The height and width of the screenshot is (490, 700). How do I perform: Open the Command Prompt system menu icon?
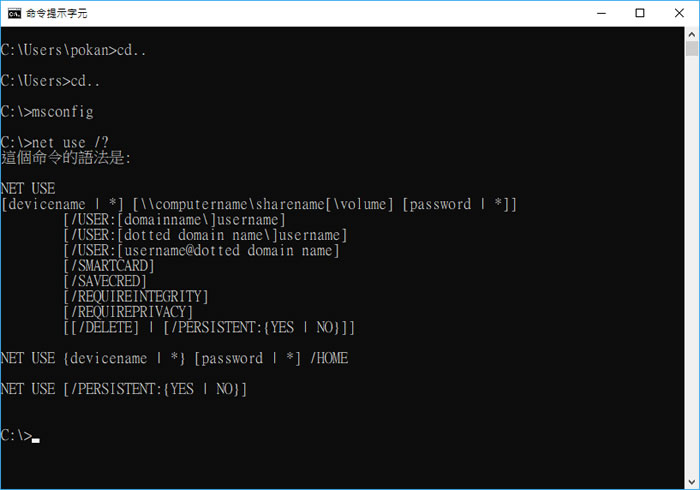[x=14, y=13]
